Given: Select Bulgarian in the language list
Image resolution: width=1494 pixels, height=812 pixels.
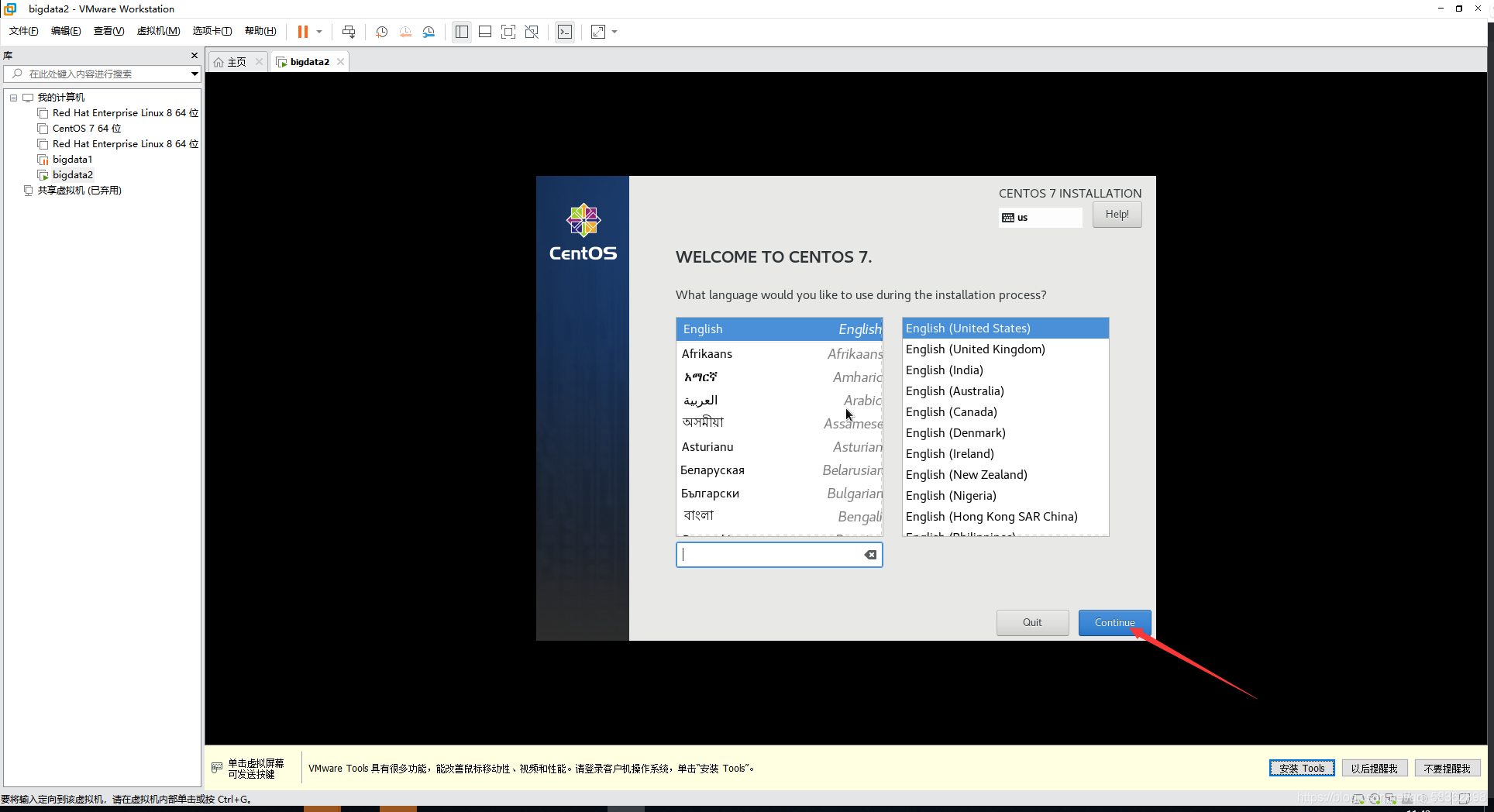Looking at the screenshot, I should [x=780, y=493].
